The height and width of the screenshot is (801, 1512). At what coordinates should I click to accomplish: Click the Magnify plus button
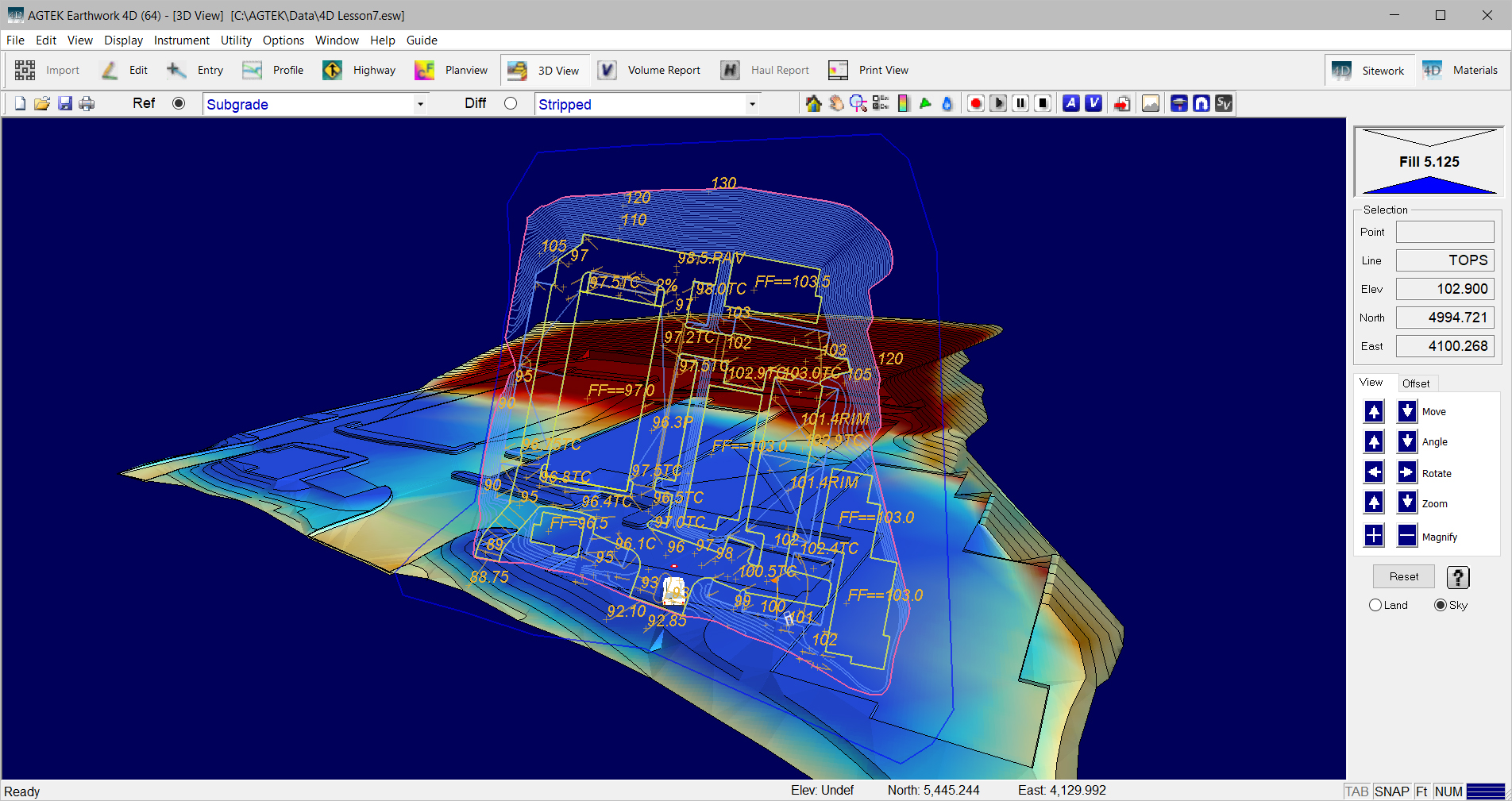point(1374,536)
